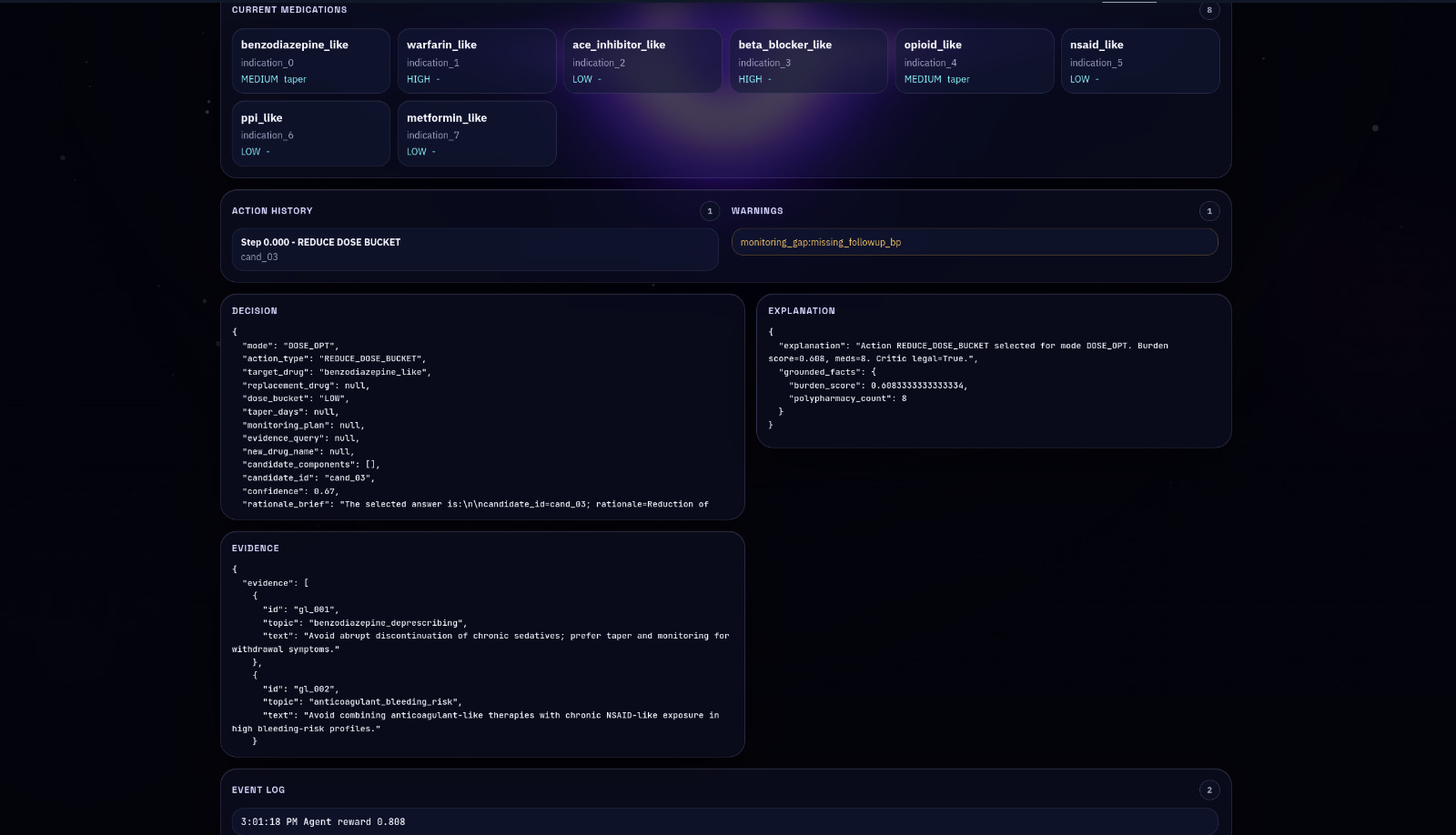The height and width of the screenshot is (835, 1456).
Task: Click the "confidence": 0.67 line
Action: point(290,491)
